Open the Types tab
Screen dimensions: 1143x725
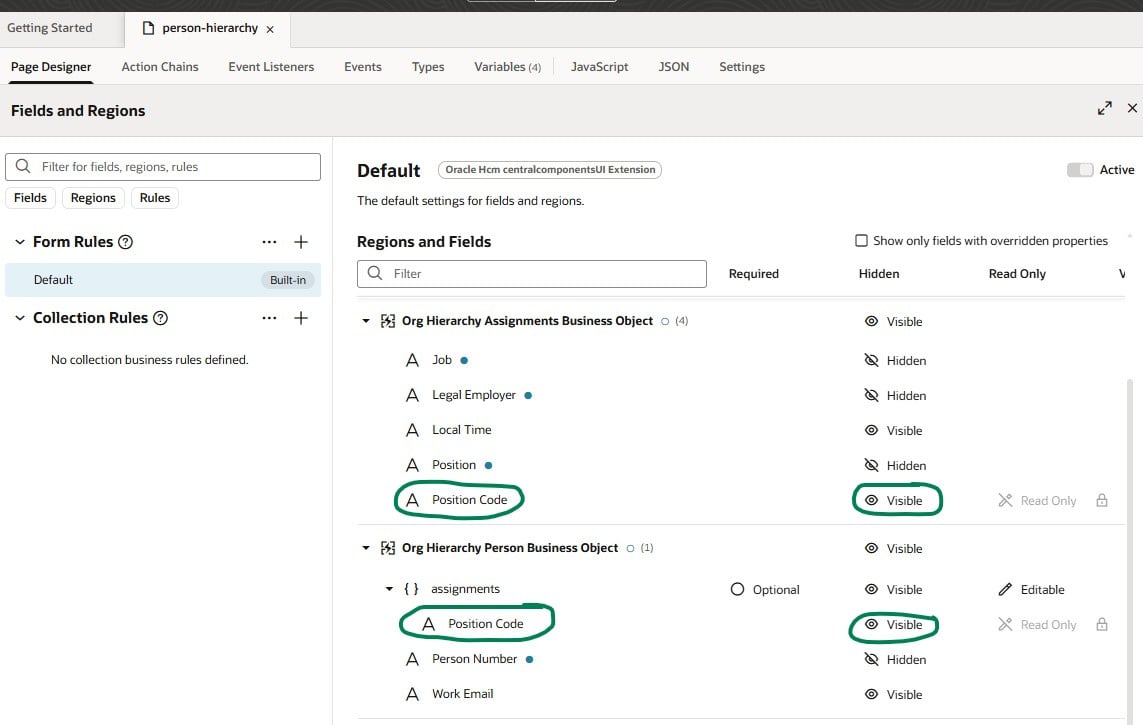pos(428,66)
